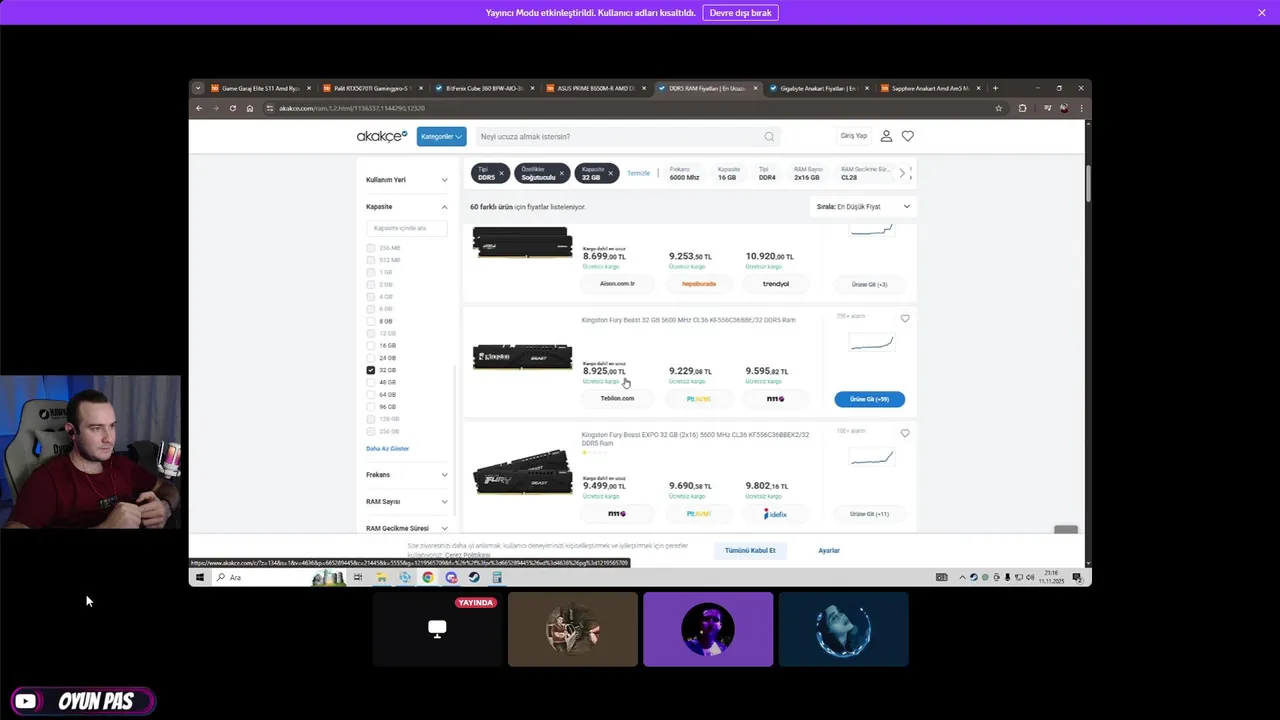Open the browser home page

[x=250, y=108]
